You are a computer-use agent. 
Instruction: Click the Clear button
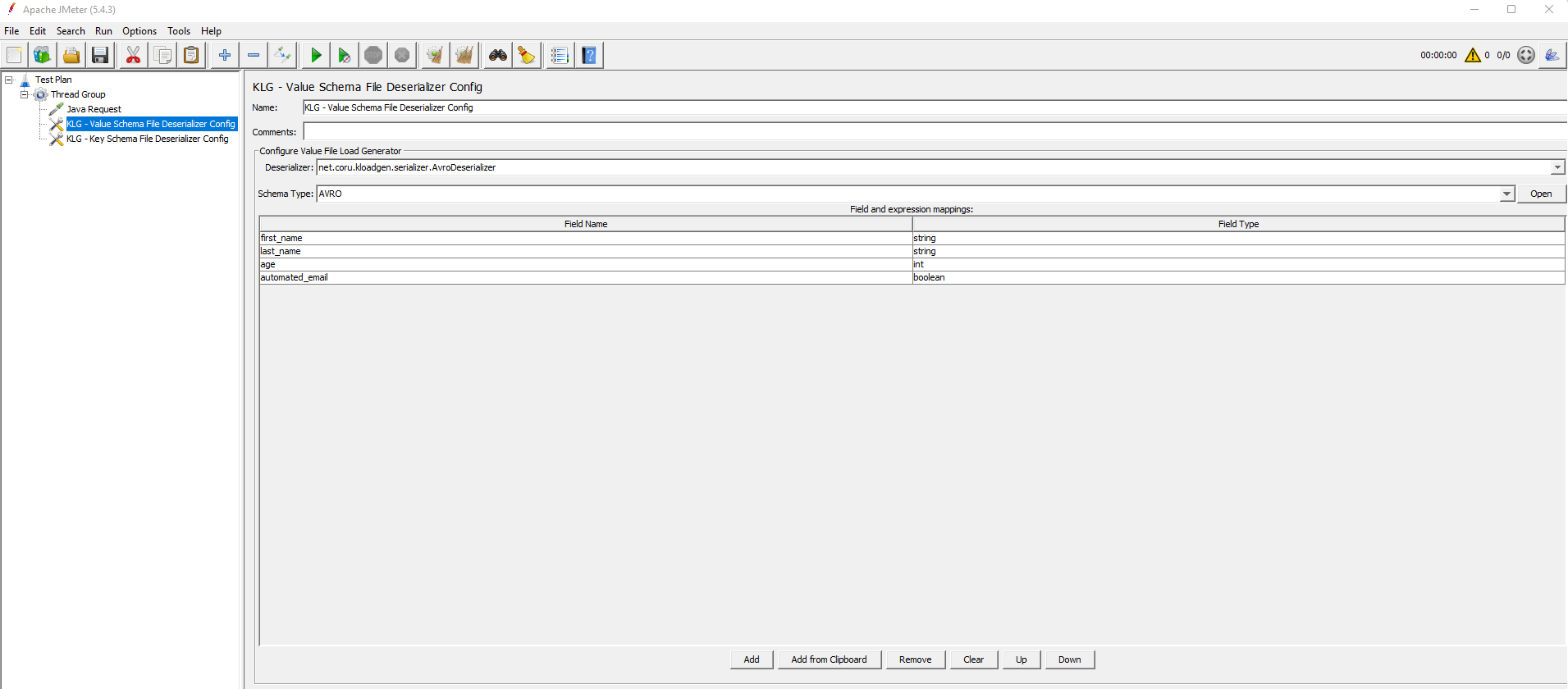tap(973, 659)
